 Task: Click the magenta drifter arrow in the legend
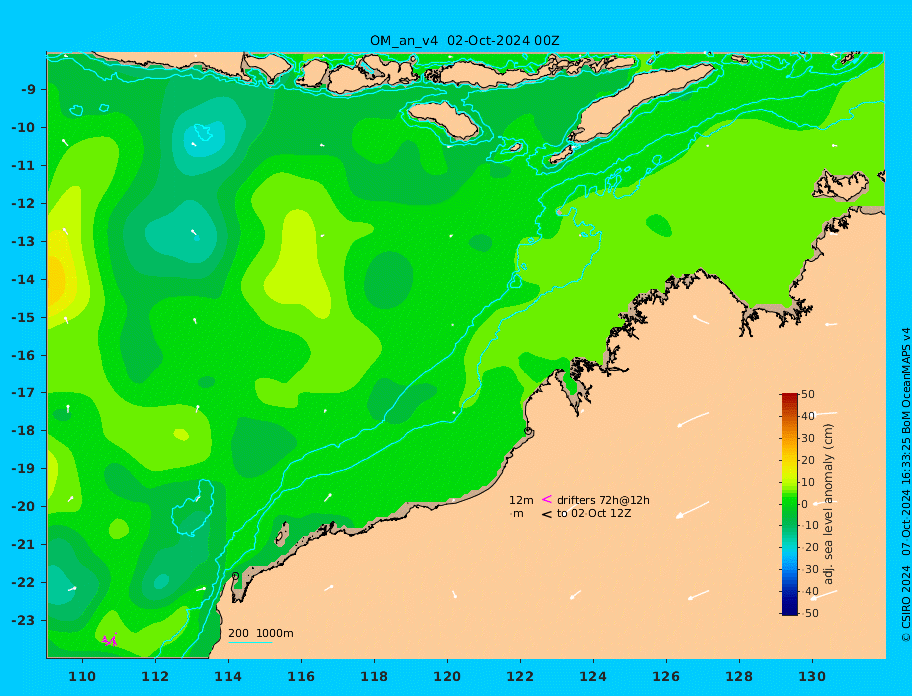[547, 499]
